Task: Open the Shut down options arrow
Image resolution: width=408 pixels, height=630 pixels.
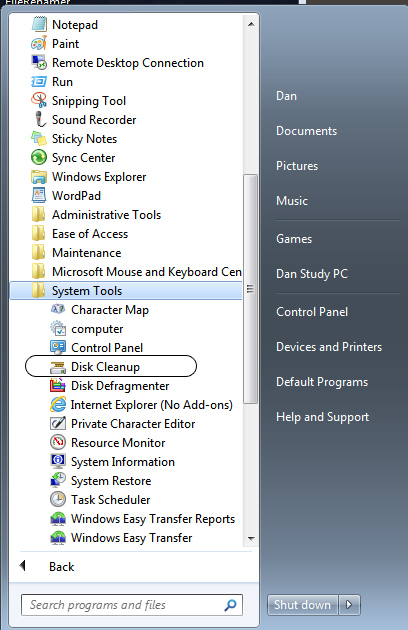Action: (349, 605)
